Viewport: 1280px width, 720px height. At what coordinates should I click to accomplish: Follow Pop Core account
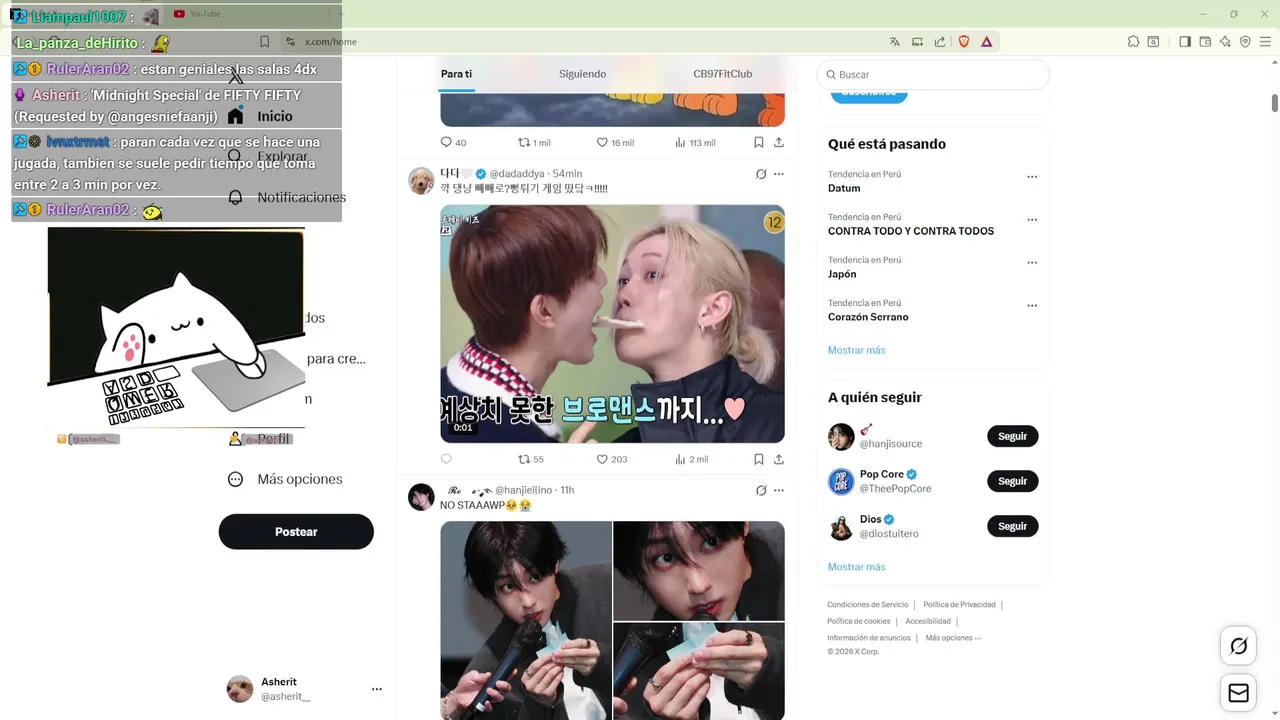[1012, 481]
